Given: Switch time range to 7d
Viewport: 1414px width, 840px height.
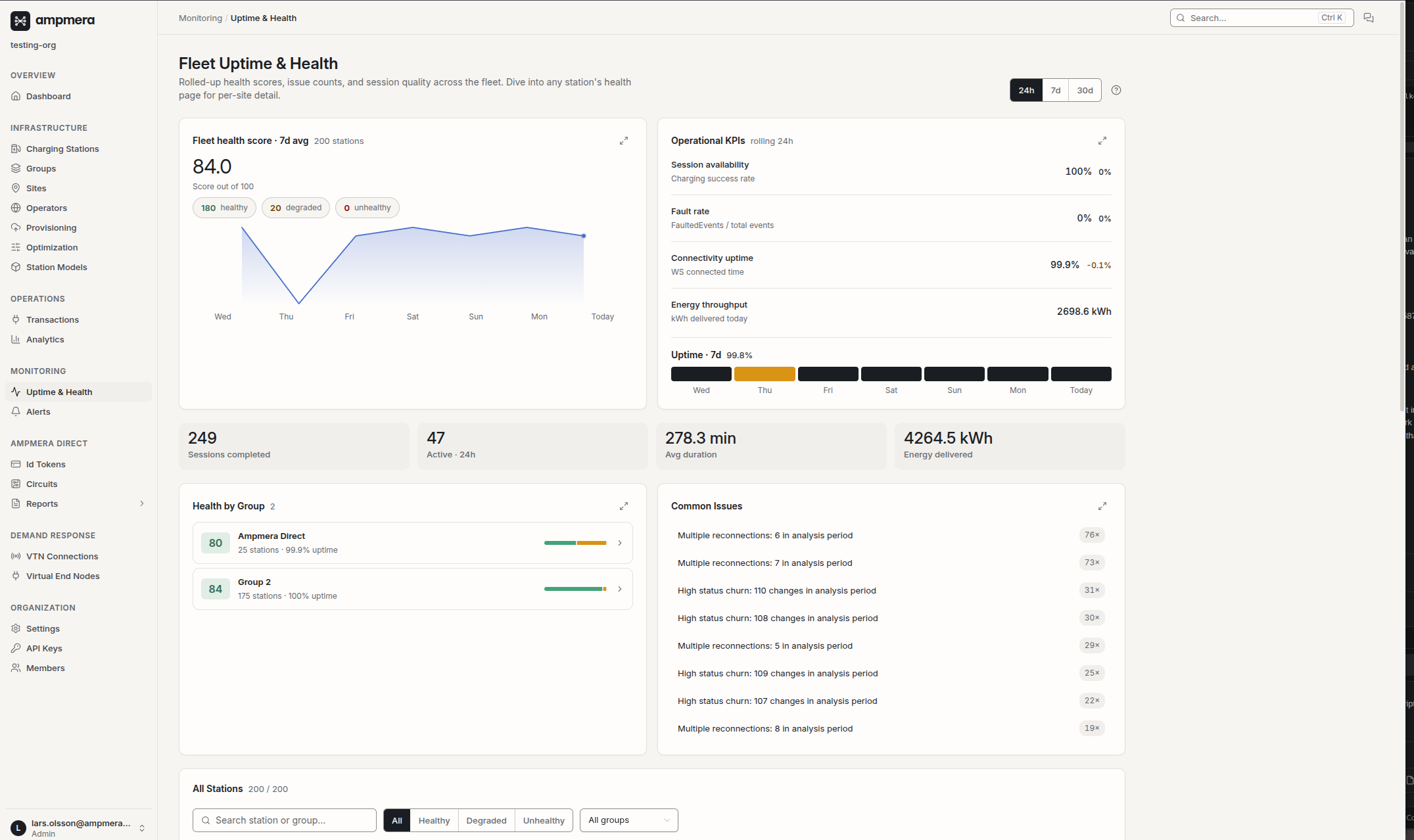Looking at the screenshot, I should click(1056, 90).
